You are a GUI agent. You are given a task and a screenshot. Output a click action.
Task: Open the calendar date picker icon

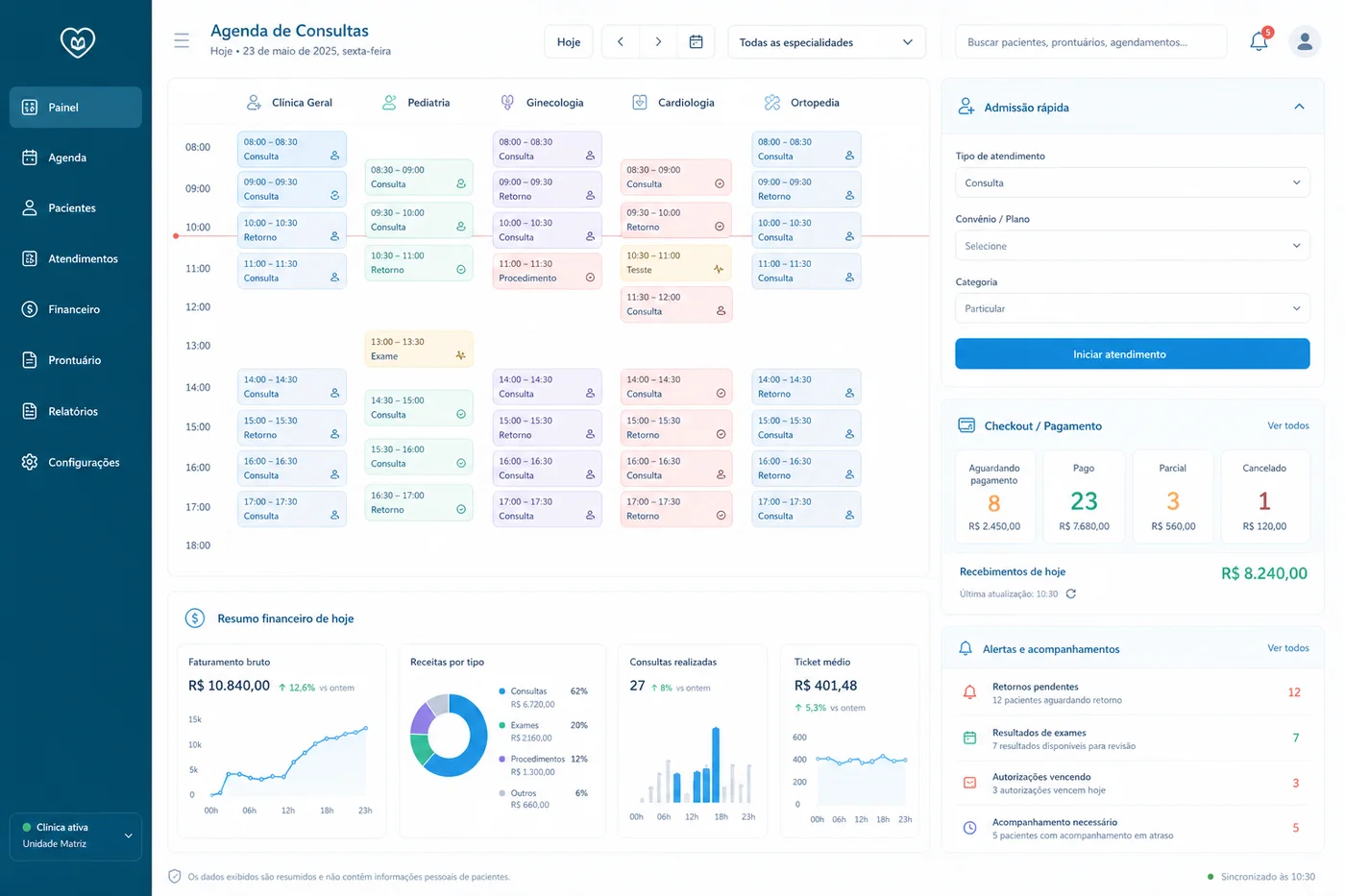[x=697, y=42]
